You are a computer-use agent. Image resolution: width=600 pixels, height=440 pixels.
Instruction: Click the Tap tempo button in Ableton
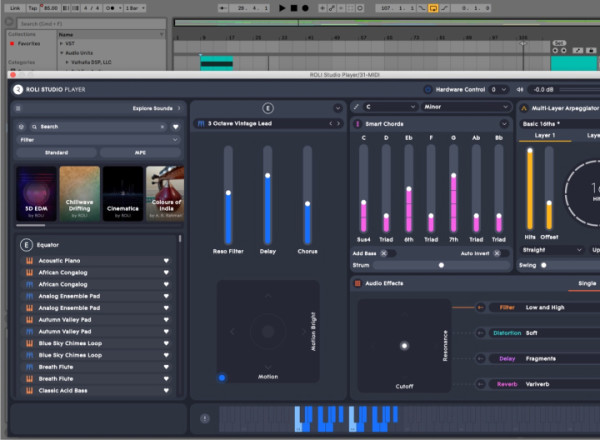(33, 8)
